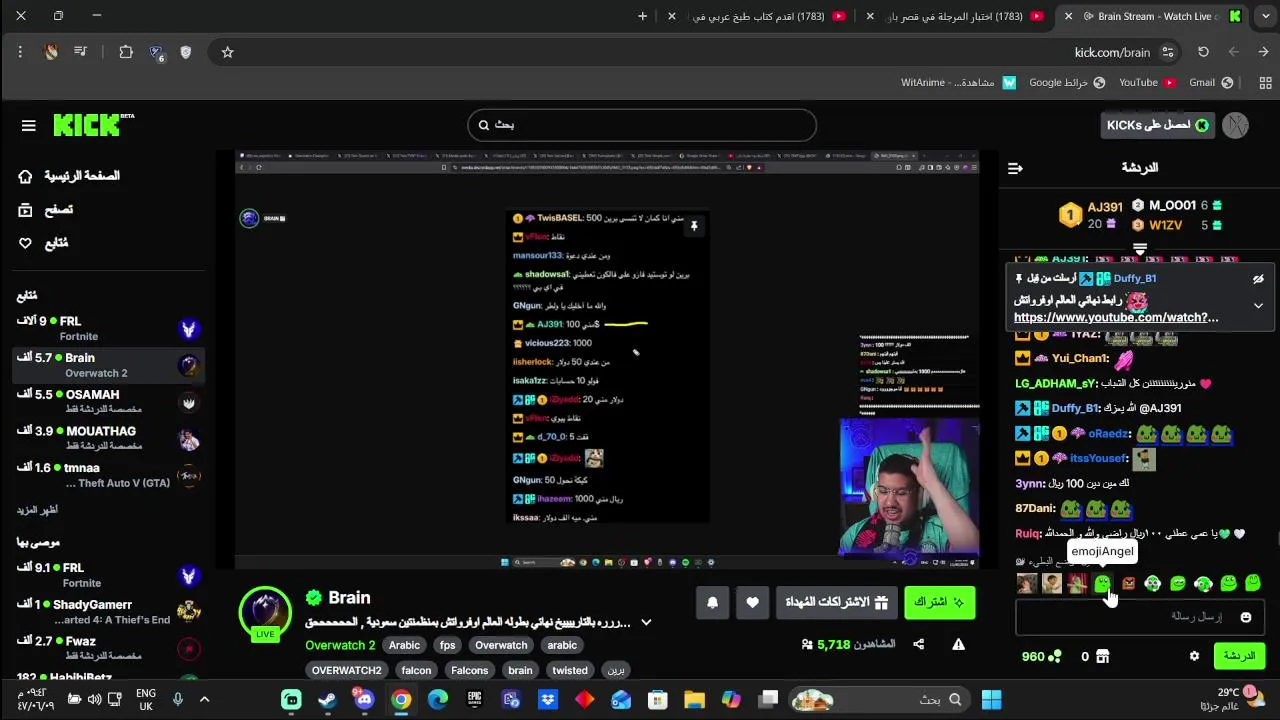Expand the stream title chevron
Screen dimensions: 1280x720
click(646, 623)
